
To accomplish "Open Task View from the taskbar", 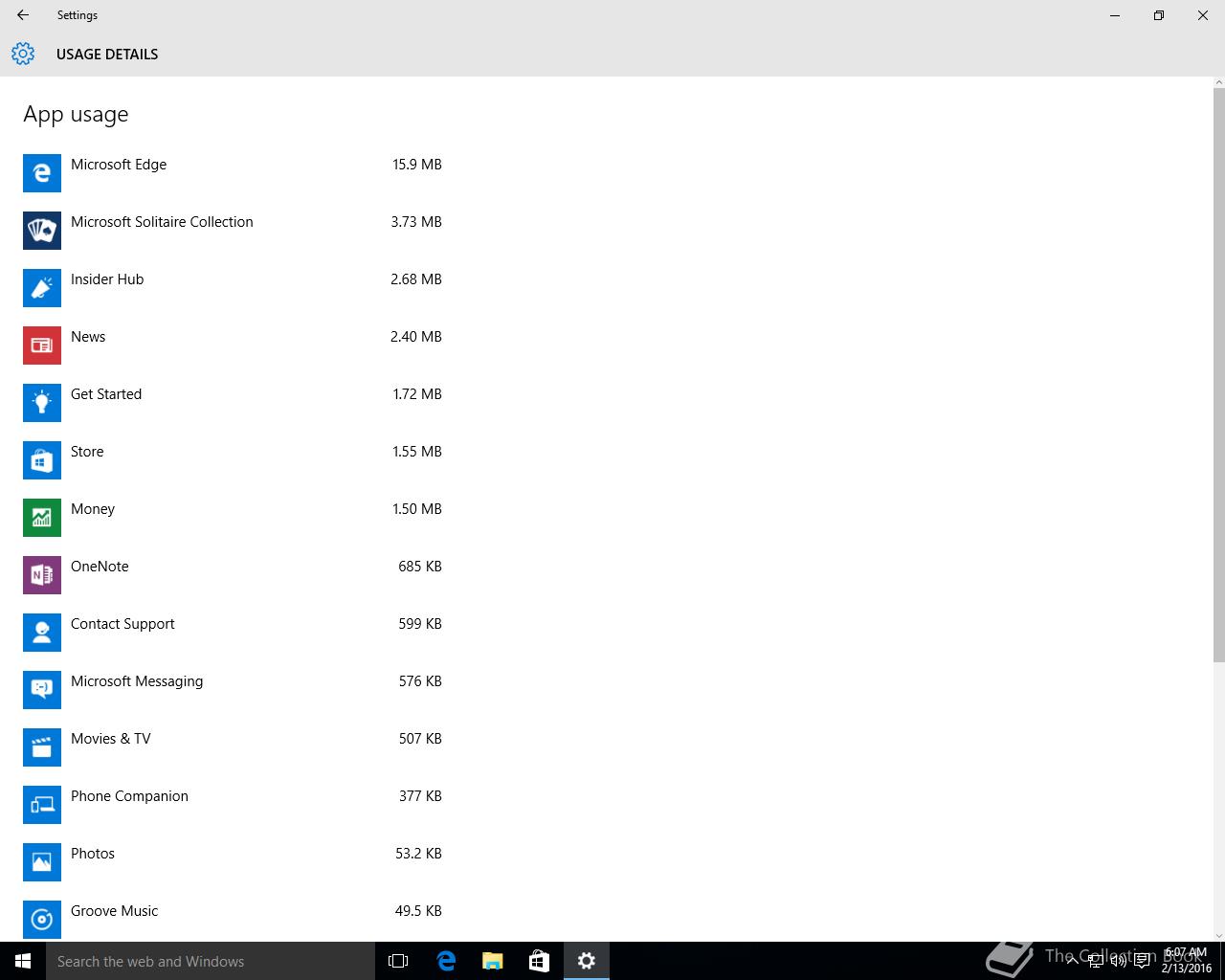I will (x=398, y=961).
